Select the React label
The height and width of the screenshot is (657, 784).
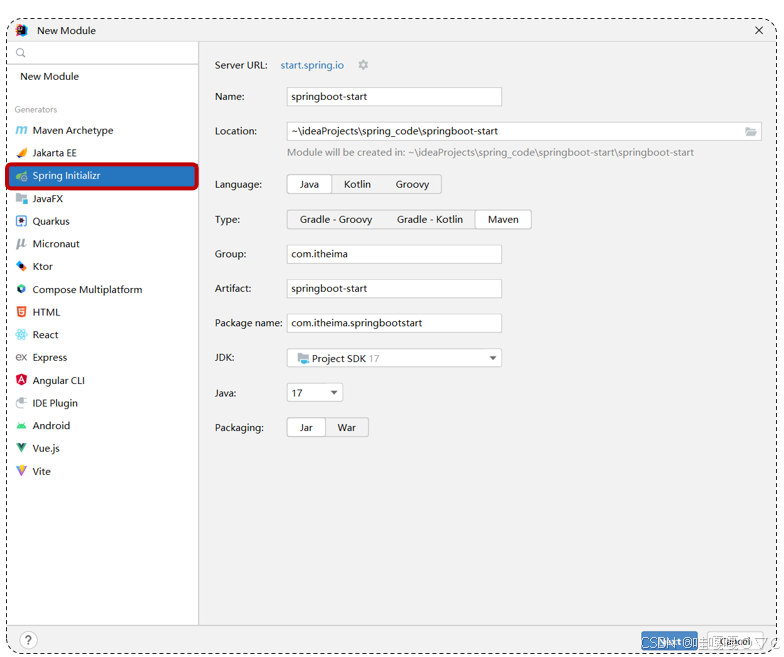coord(45,334)
